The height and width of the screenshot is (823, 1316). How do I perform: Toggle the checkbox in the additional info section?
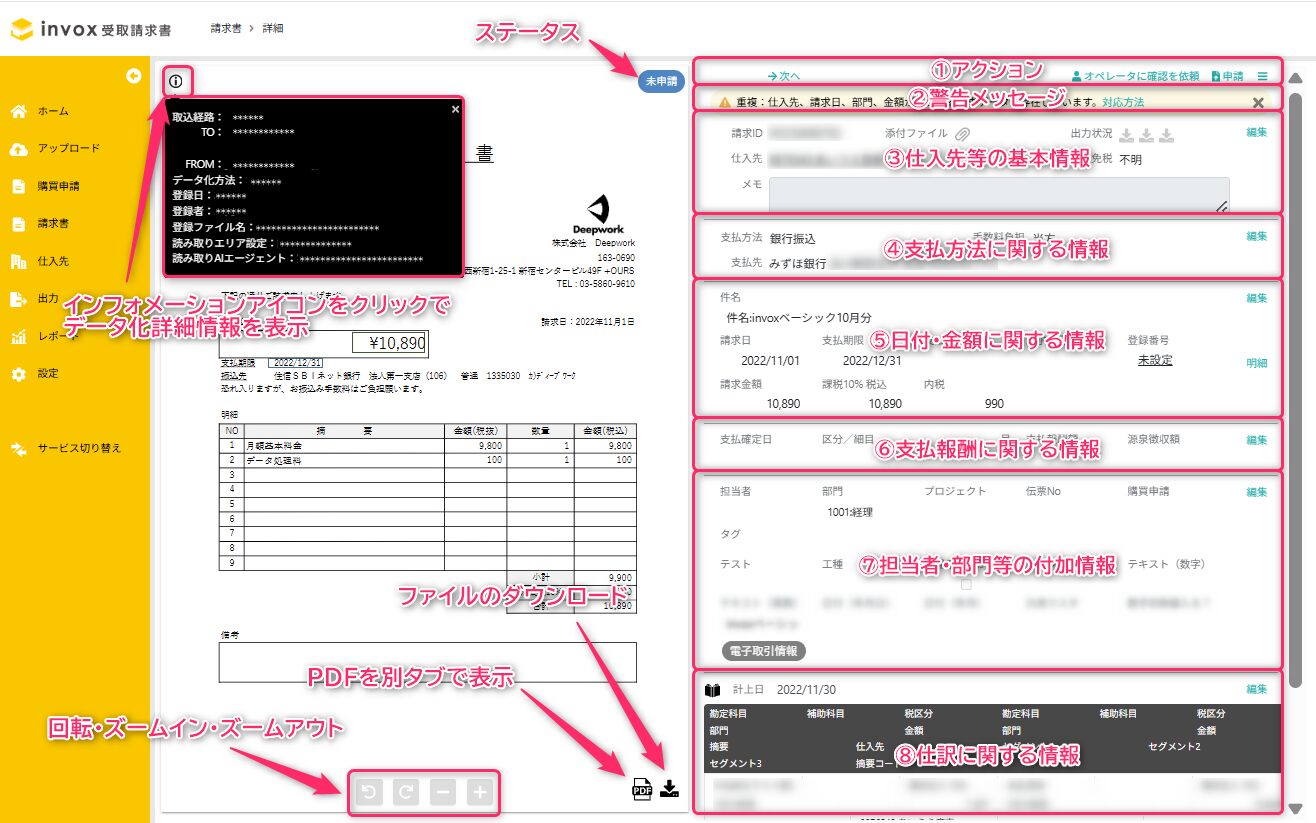(966, 584)
